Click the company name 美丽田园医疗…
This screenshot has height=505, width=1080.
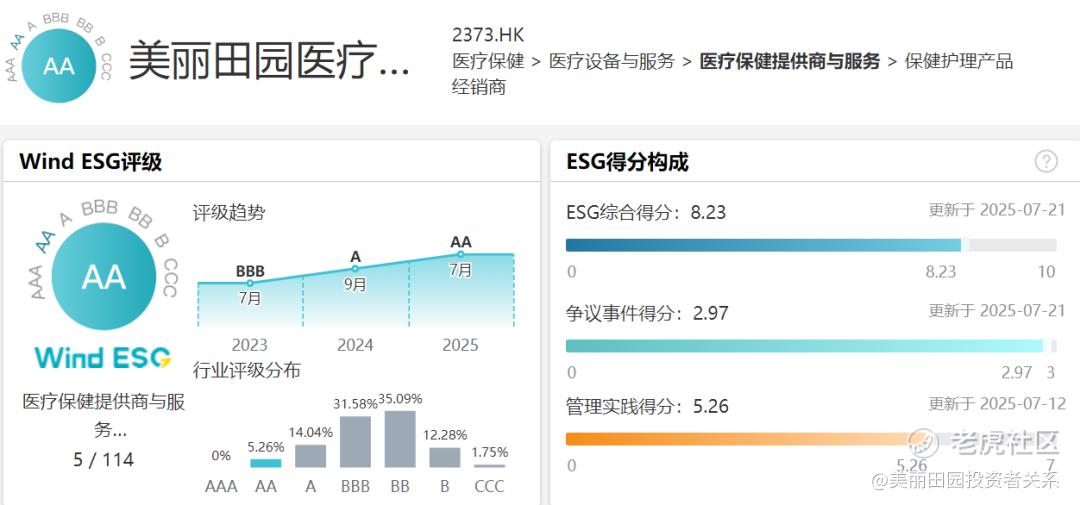pos(269,61)
